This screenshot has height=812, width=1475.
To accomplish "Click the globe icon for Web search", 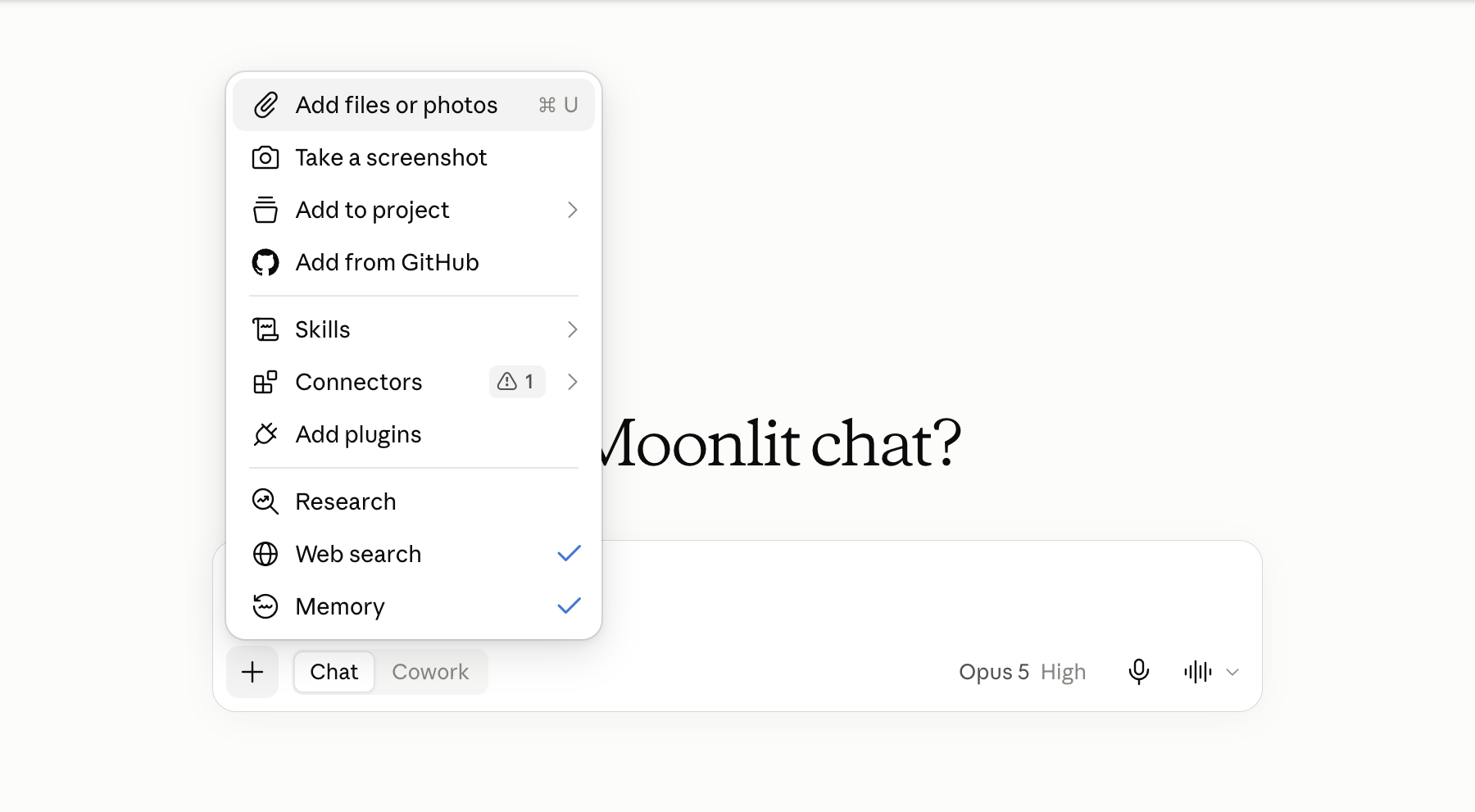I will (265, 554).
